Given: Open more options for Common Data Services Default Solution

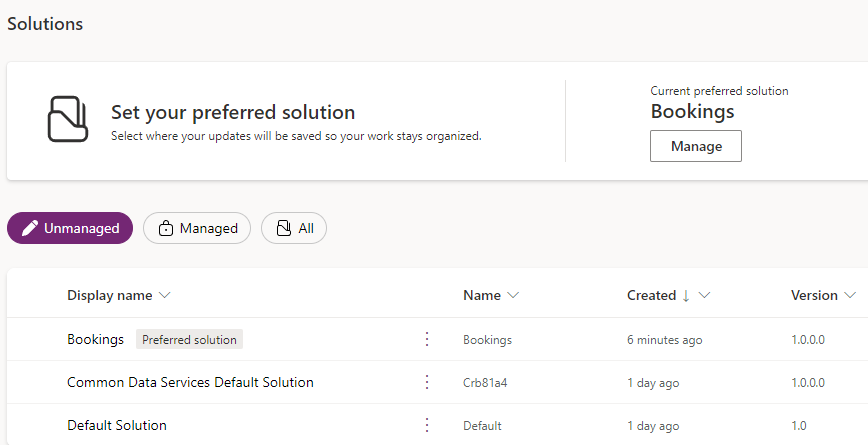Looking at the screenshot, I should (x=427, y=382).
